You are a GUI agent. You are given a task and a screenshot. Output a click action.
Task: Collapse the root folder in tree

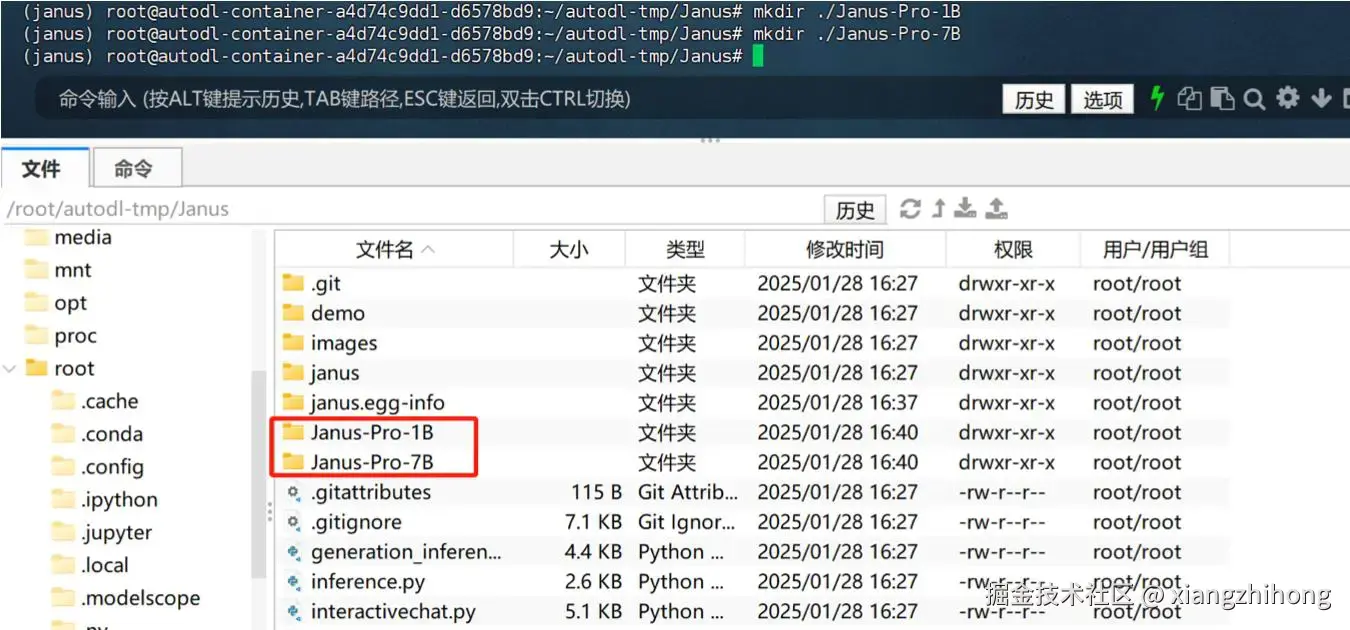point(10,368)
